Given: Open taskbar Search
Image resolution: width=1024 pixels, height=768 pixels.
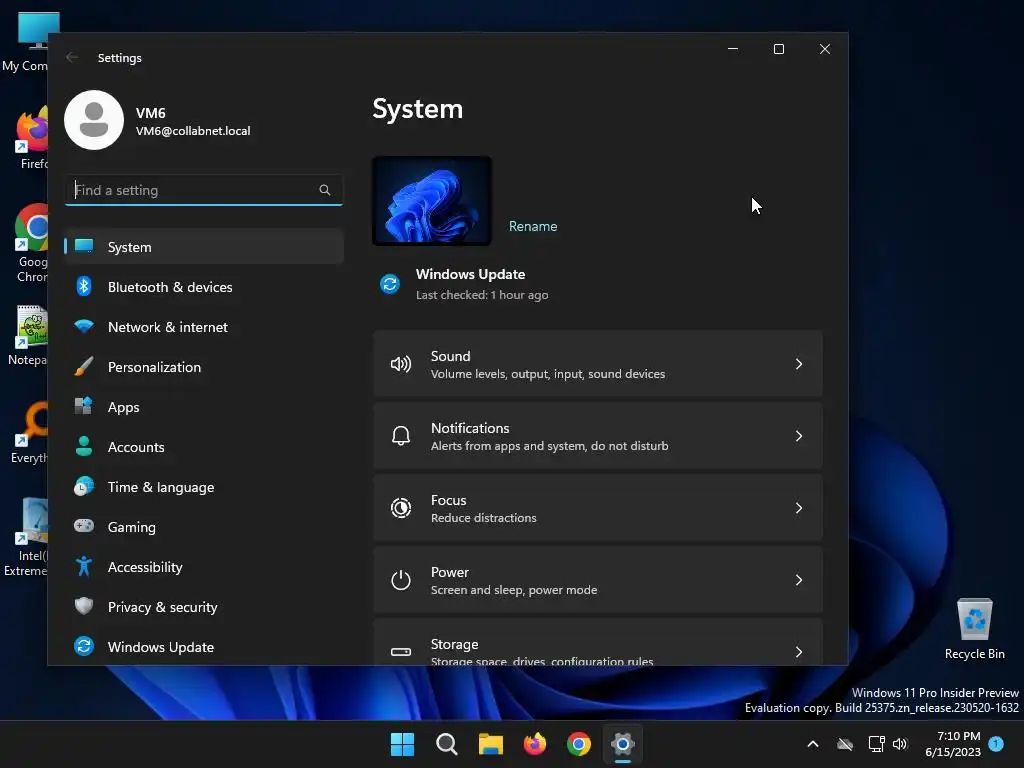Looking at the screenshot, I should tap(447, 744).
